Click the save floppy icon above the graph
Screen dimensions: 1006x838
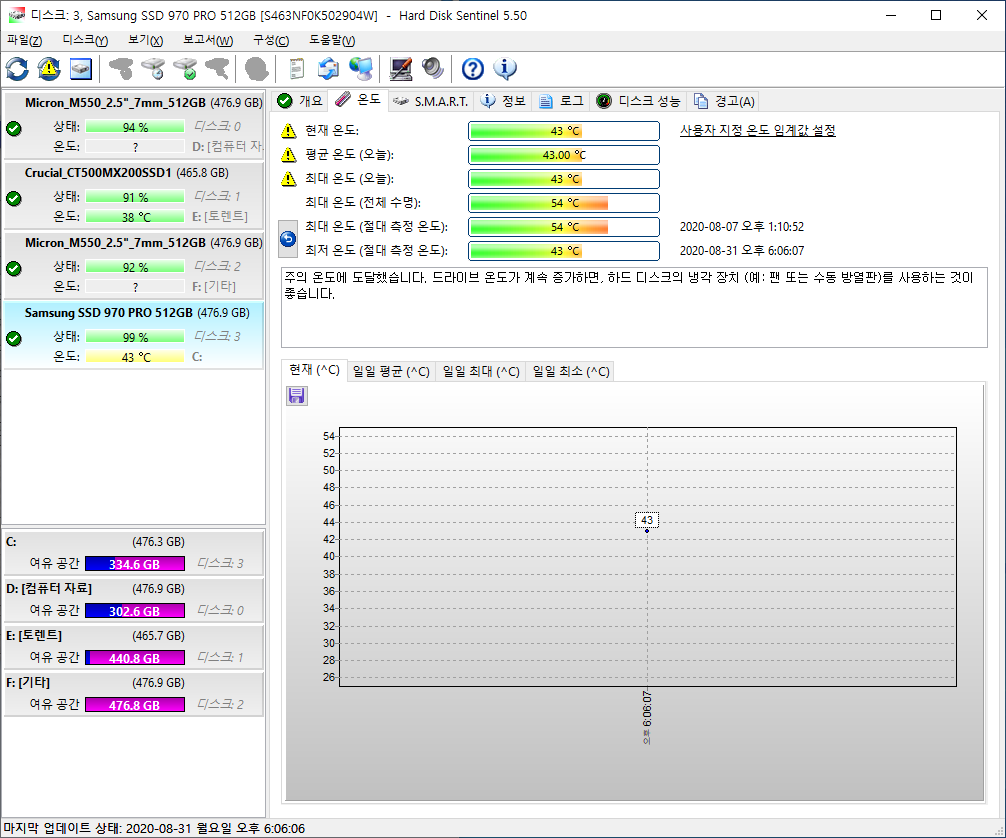tap(296, 396)
